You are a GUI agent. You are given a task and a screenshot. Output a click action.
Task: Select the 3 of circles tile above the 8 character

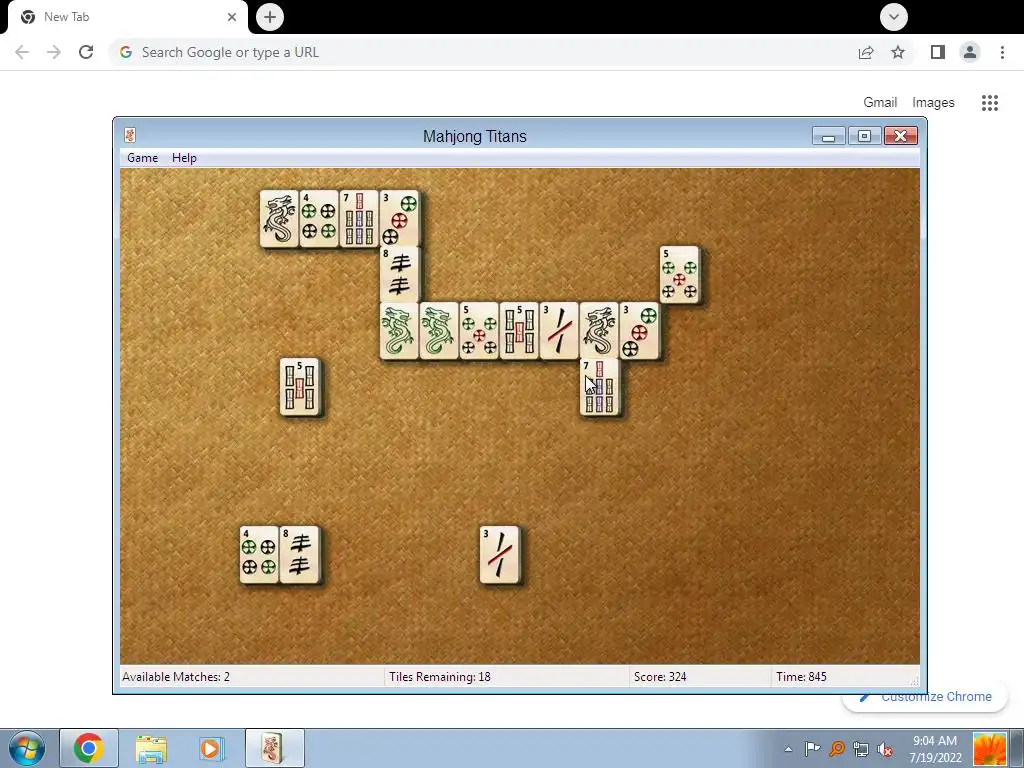pos(399,219)
